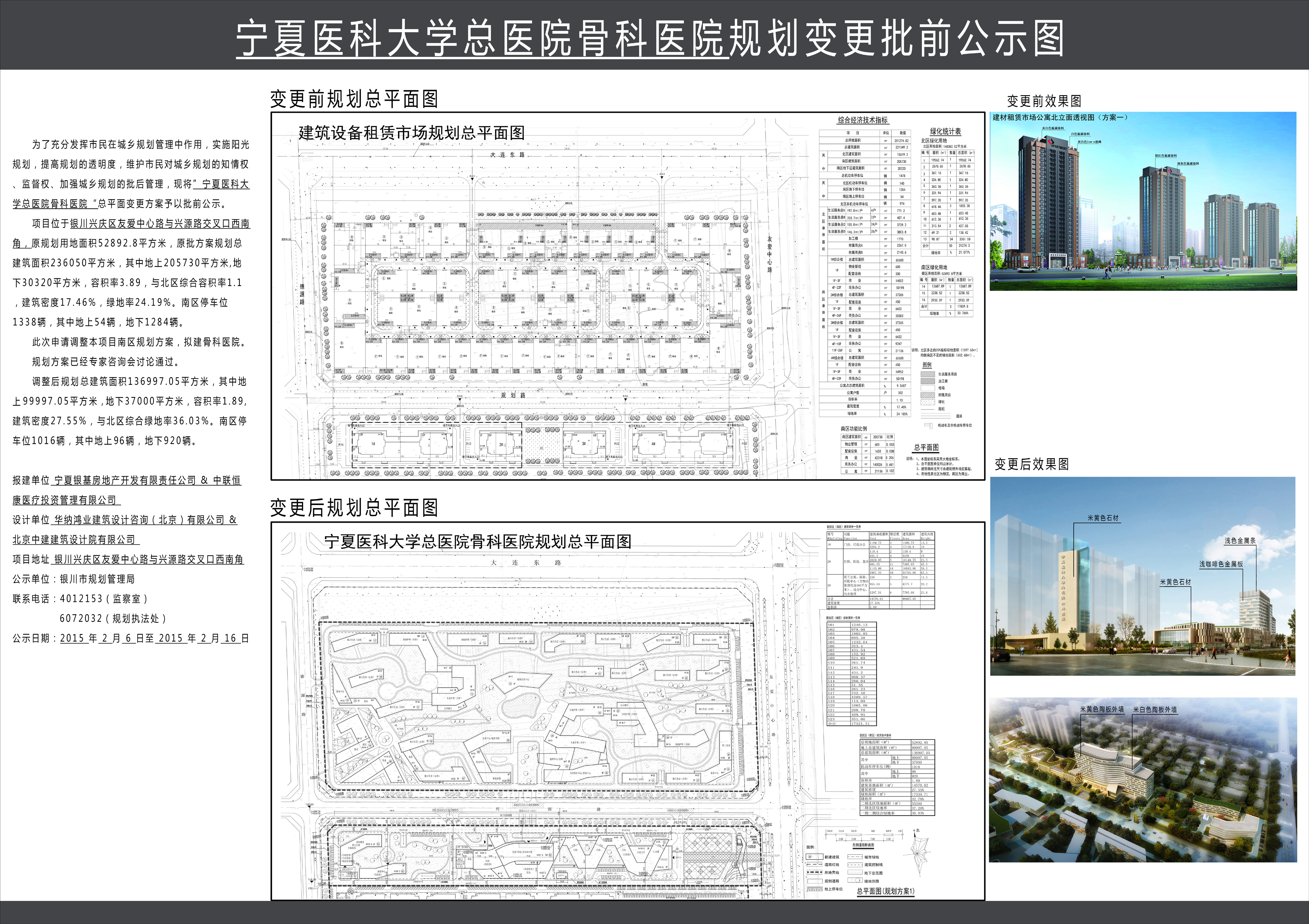Click the 公示日期 2015年2月6日至2月16日 line
The width and height of the screenshot is (1309, 924).
click(x=131, y=638)
